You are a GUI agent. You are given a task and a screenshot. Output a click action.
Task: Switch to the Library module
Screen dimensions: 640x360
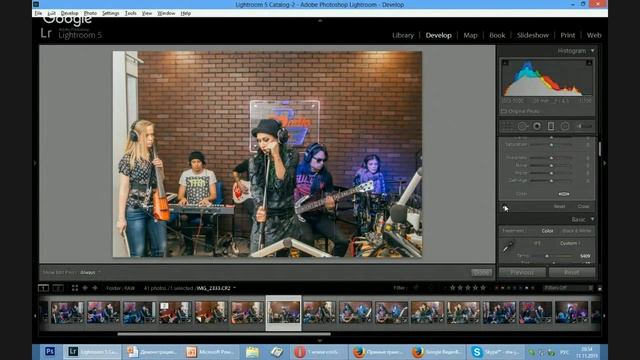point(403,36)
